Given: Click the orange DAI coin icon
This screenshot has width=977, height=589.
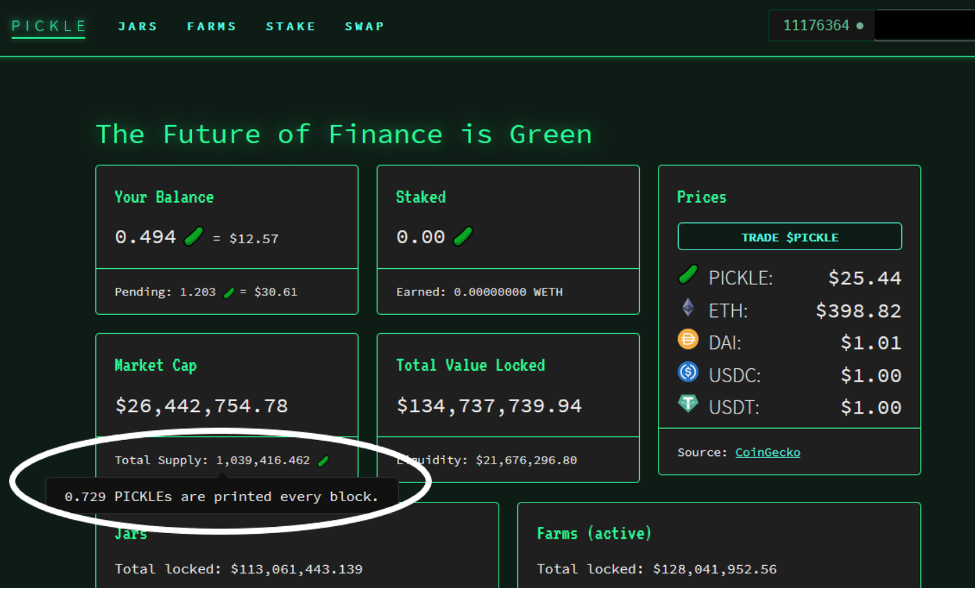Looking at the screenshot, I should tap(688, 340).
